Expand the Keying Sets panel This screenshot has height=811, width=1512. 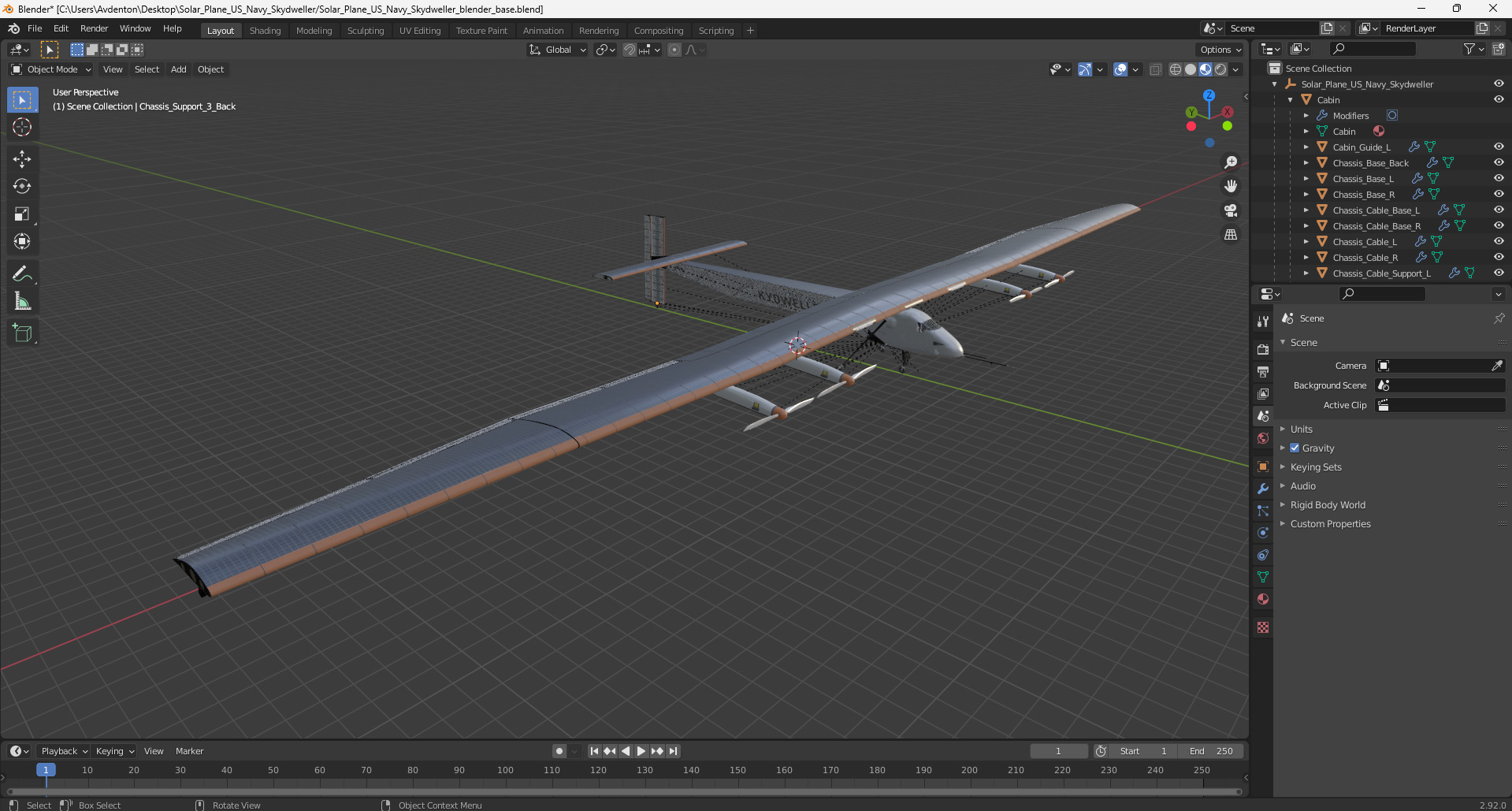coord(1315,467)
